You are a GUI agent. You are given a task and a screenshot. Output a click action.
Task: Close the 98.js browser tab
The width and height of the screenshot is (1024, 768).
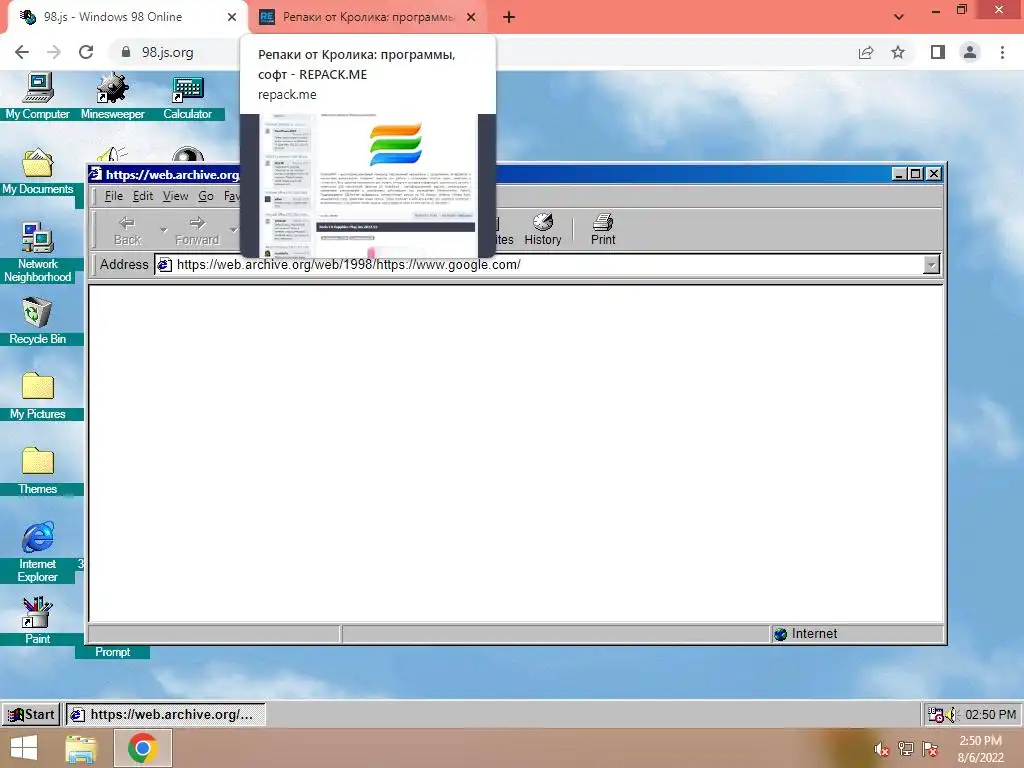[x=232, y=17]
